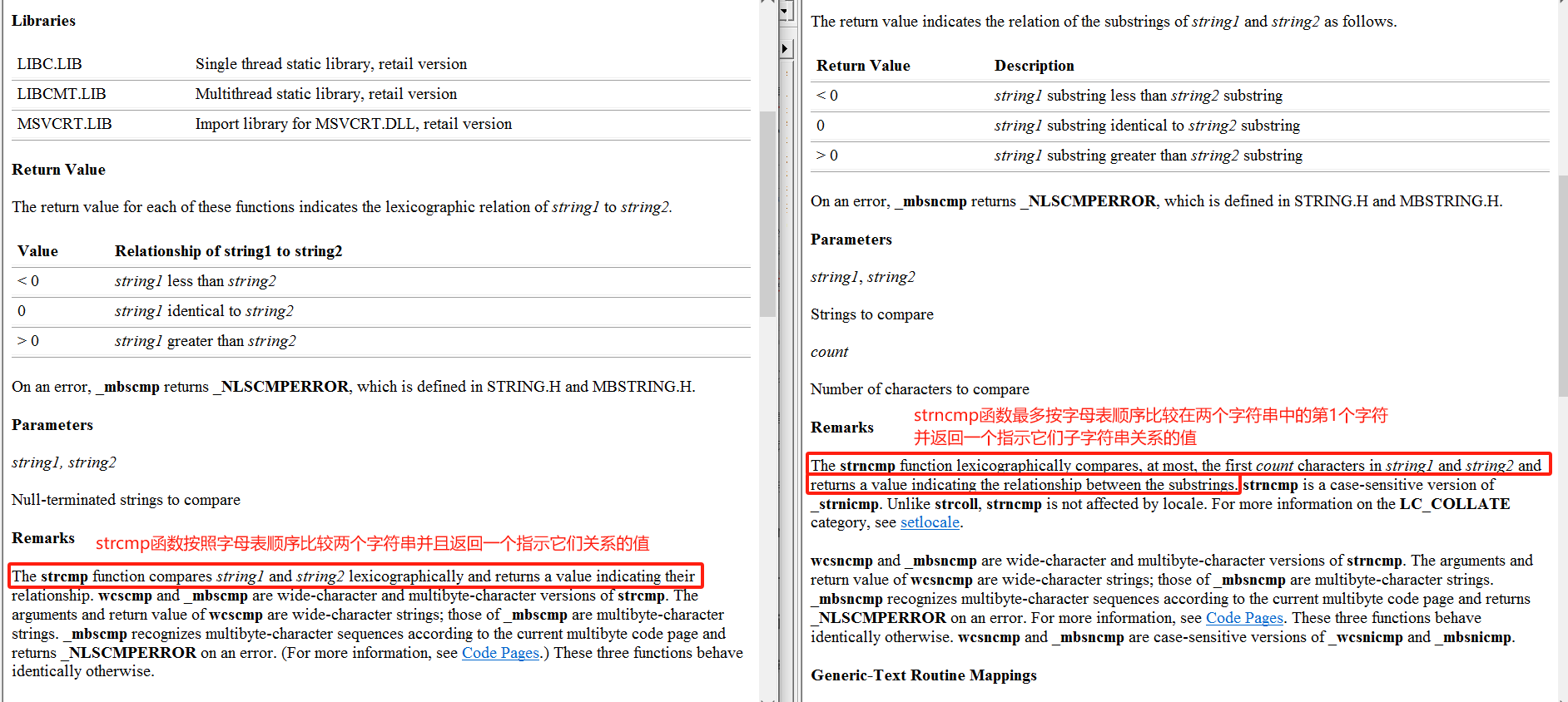The image size is (1568, 702).
Task: Click the 'string1 greater than string2' cell
Action: (x=205, y=341)
